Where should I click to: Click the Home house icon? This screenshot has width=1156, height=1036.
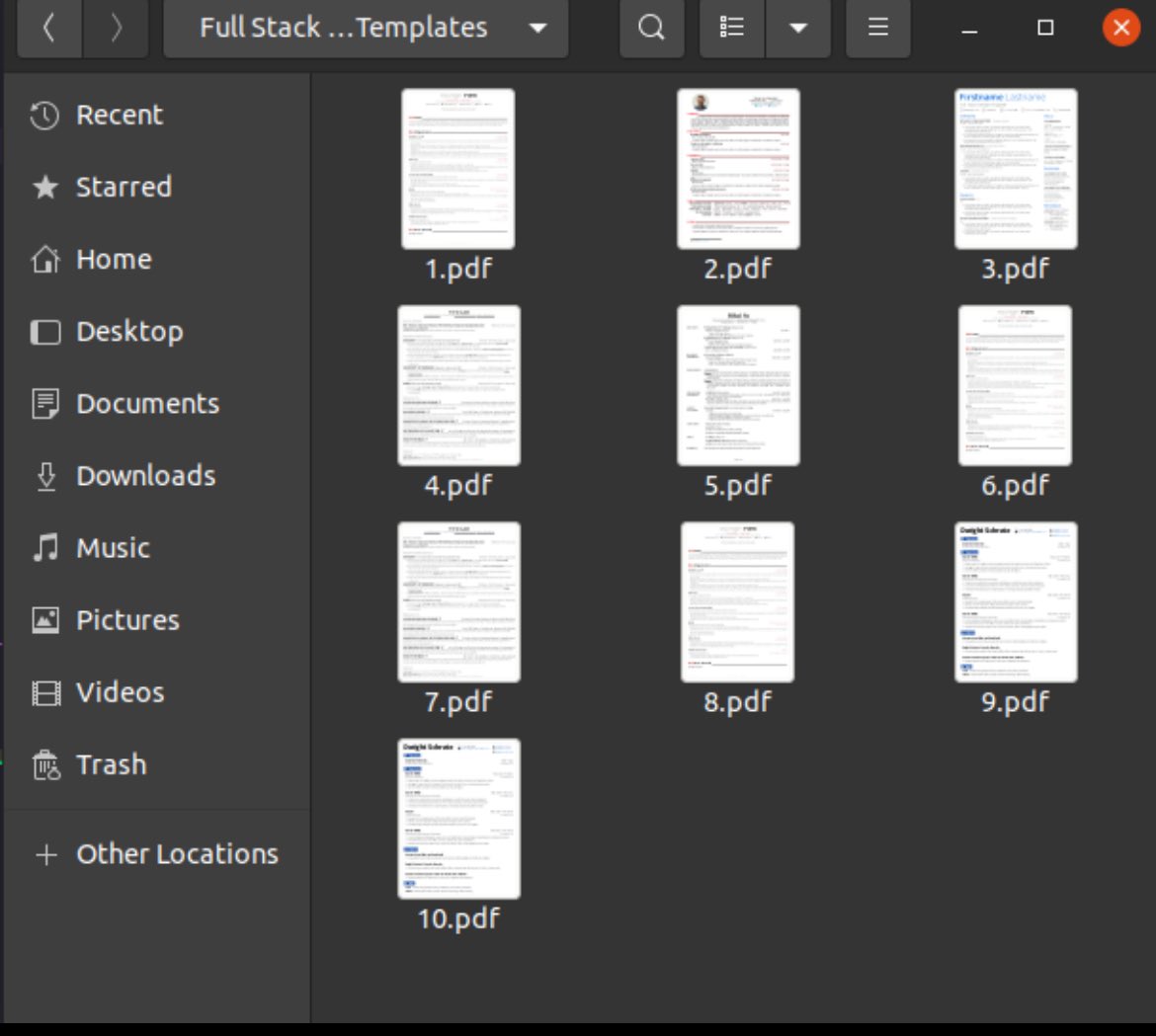(45, 260)
